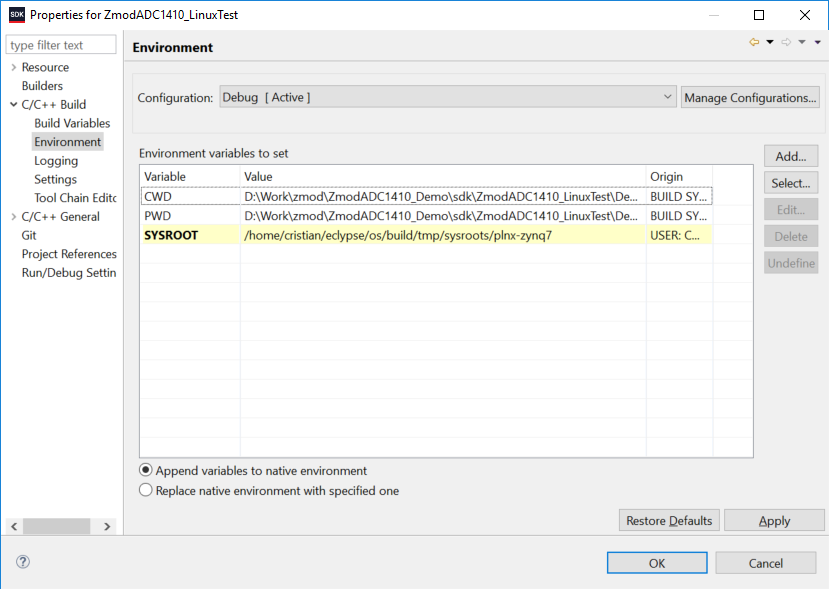
Task: Click the Restore Defaults button
Action: click(669, 520)
